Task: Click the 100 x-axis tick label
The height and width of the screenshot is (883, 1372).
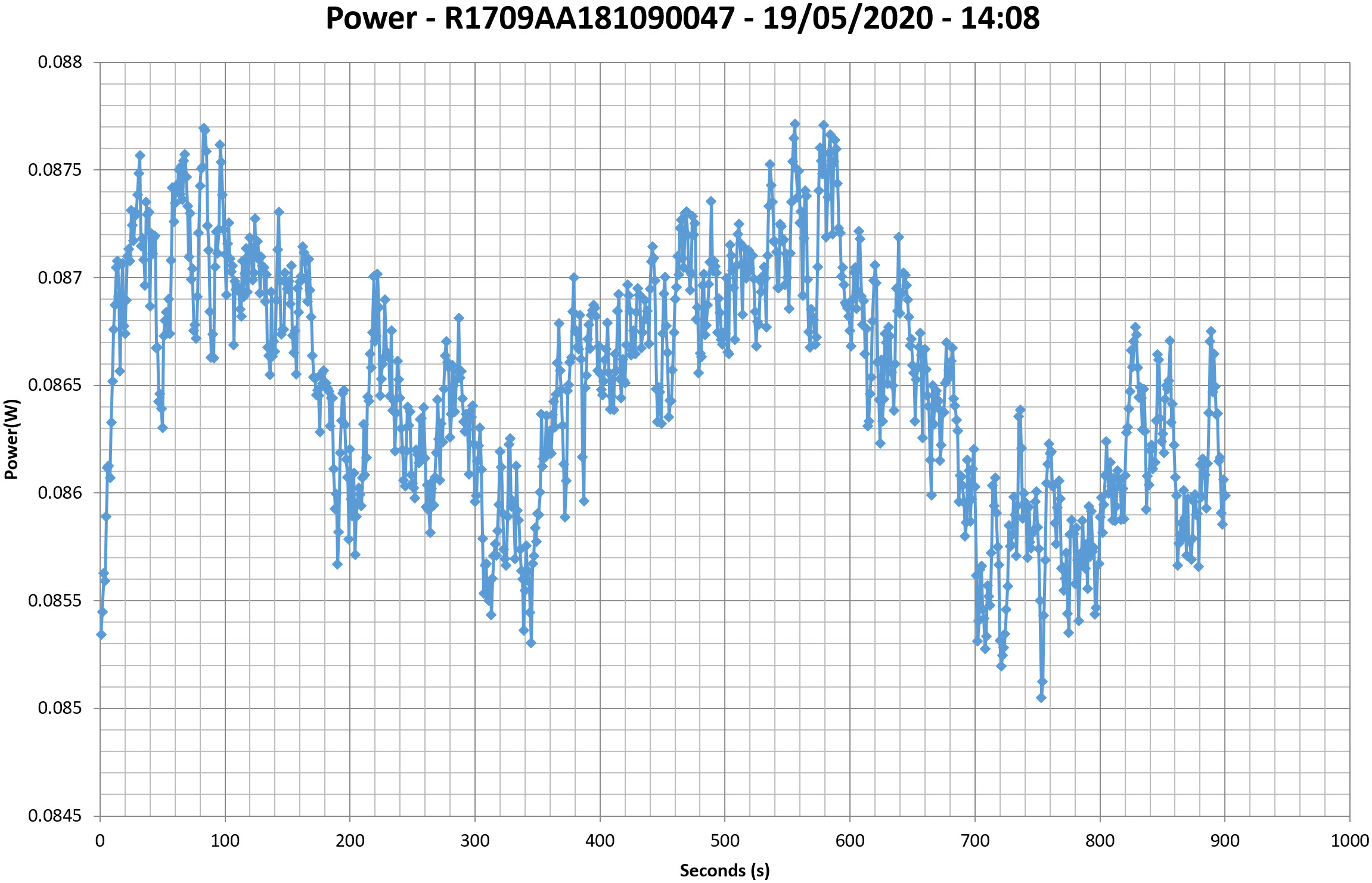Action: [x=225, y=841]
